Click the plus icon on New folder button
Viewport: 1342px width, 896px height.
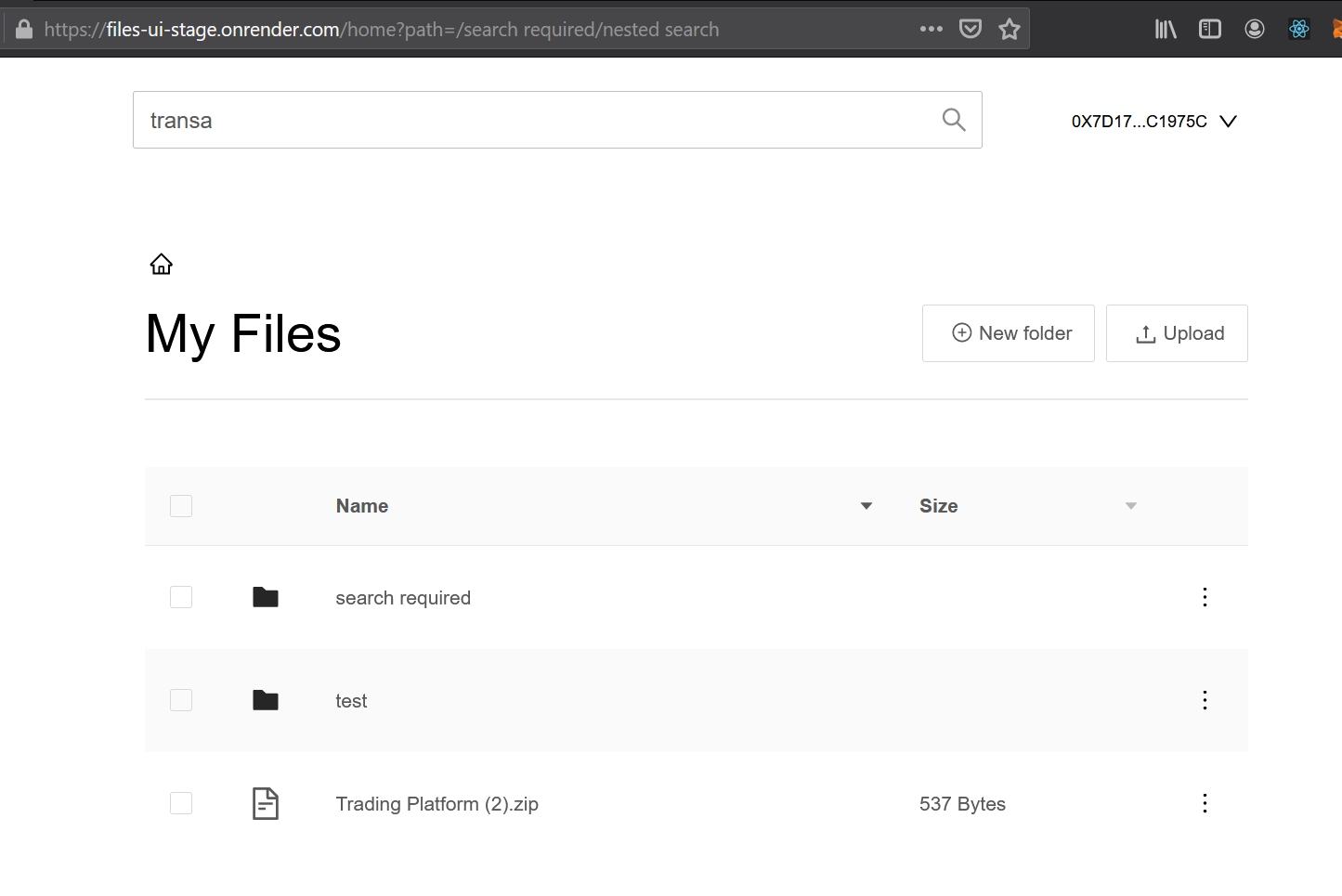tap(961, 332)
